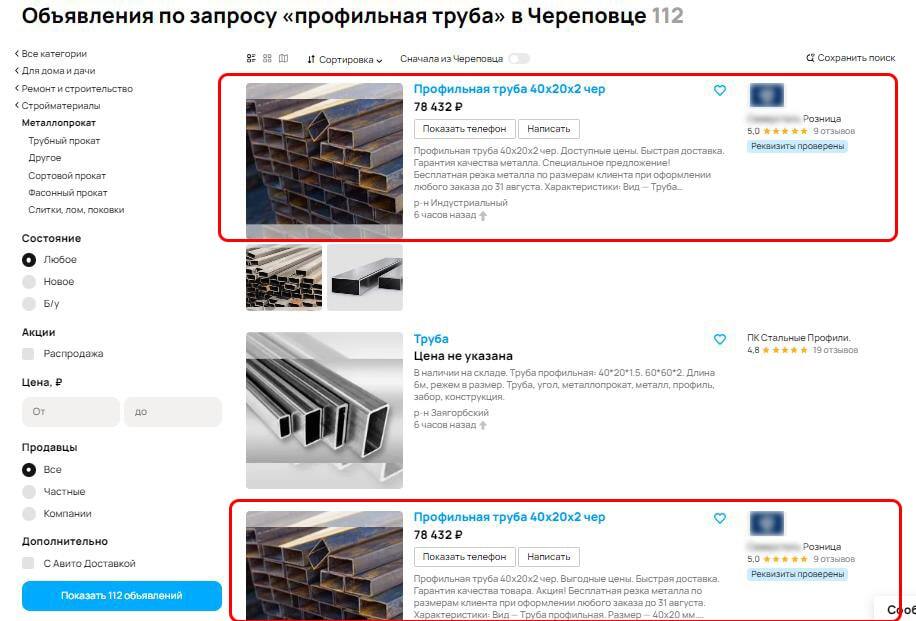
Task: Open Сортовой прокат subcategory
Action: [x=67, y=176]
